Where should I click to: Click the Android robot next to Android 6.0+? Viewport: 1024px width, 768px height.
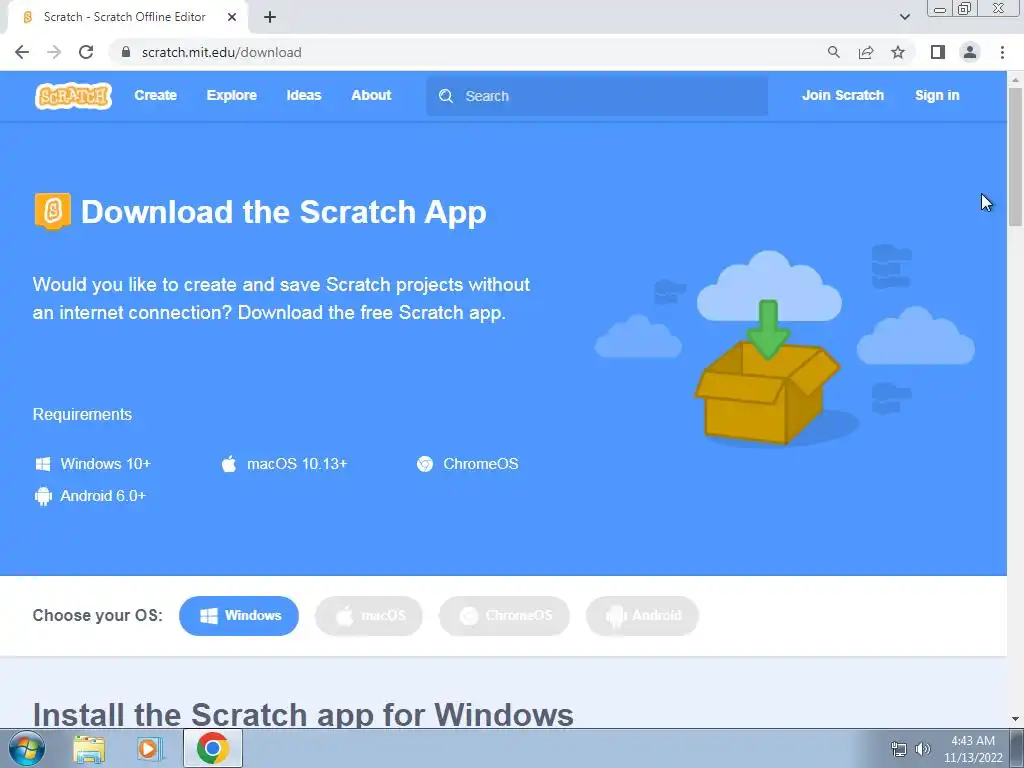click(x=43, y=496)
